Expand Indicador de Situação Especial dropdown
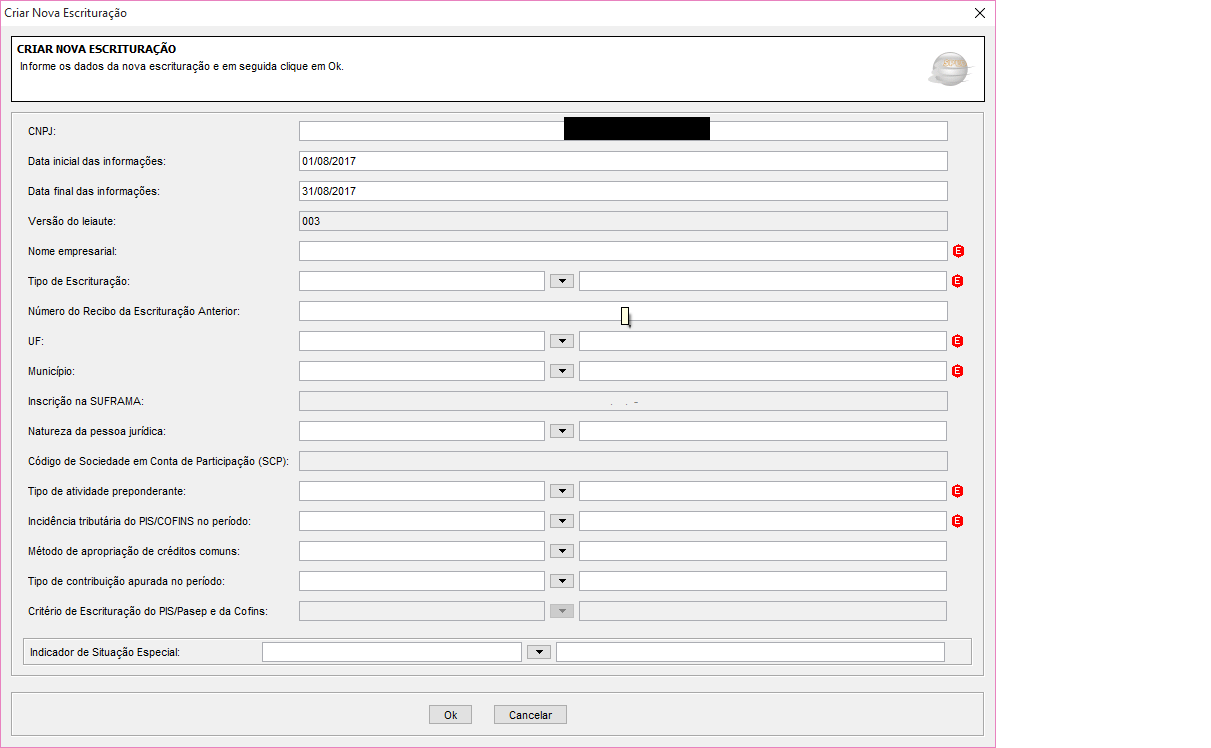 tap(539, 652)
